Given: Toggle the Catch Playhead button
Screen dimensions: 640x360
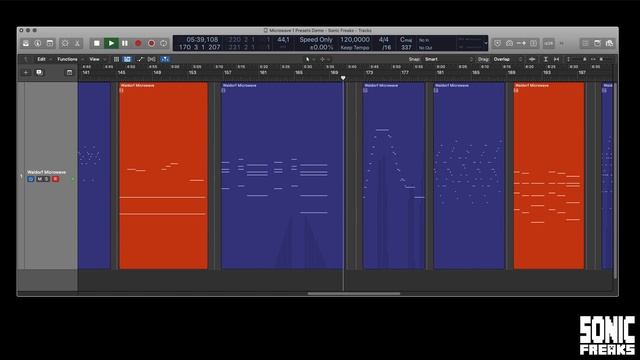Looking at the screenshot, I should [165, 59].
